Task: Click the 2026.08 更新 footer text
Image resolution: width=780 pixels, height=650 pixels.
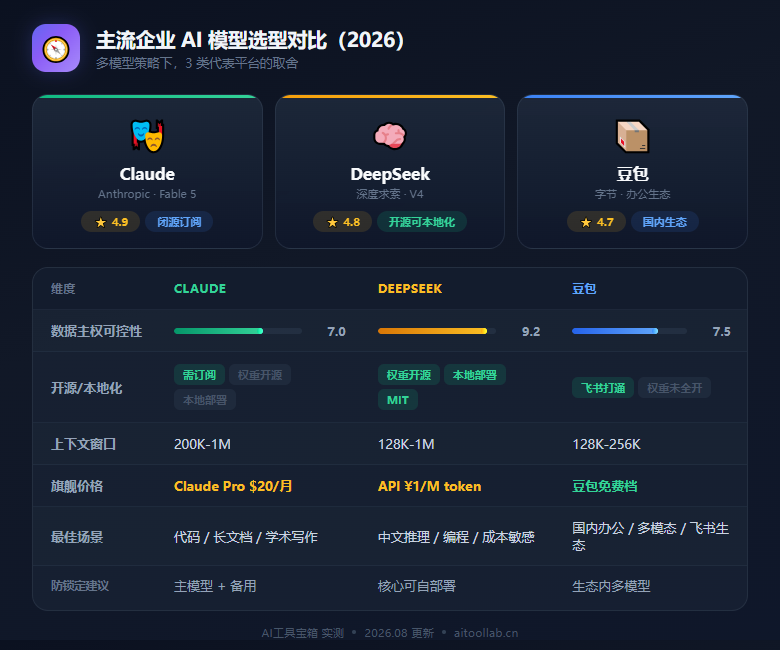Action: coord(399,633)
